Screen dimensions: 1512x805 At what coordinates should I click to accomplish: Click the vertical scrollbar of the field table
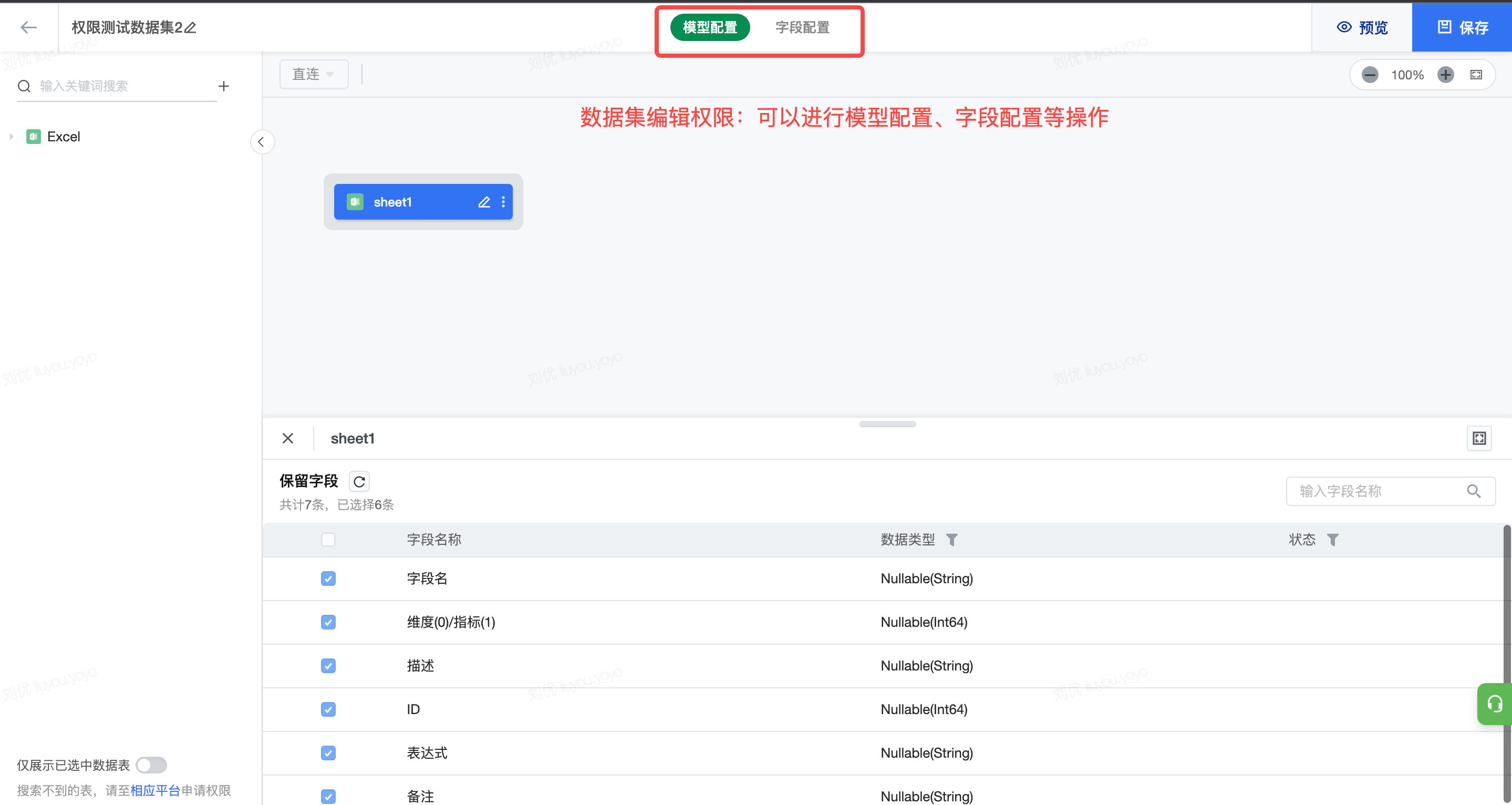pyautogui.click(x=1507, y=664)
